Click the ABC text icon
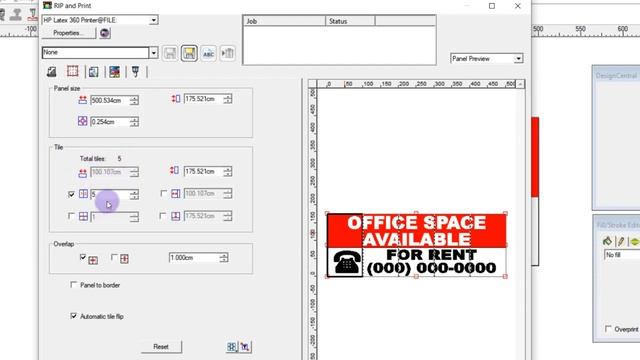 (x=209, y=53)
